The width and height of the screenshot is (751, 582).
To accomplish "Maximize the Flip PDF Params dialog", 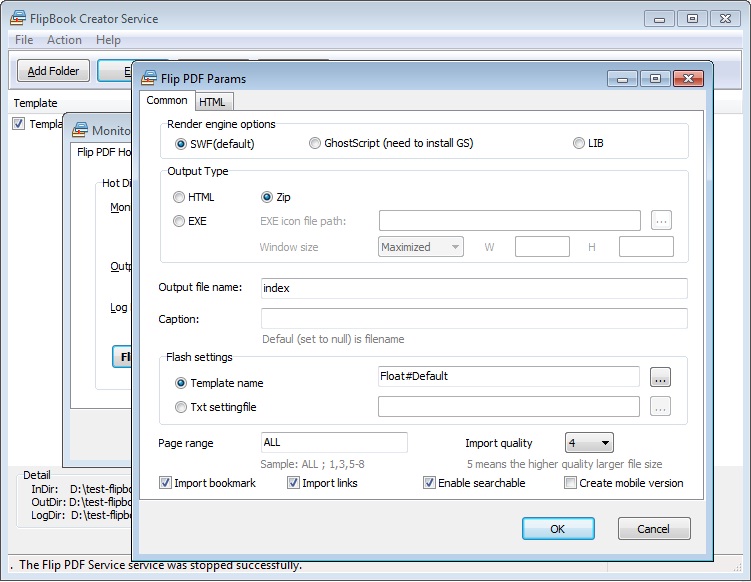I will (x=655, y=79).
